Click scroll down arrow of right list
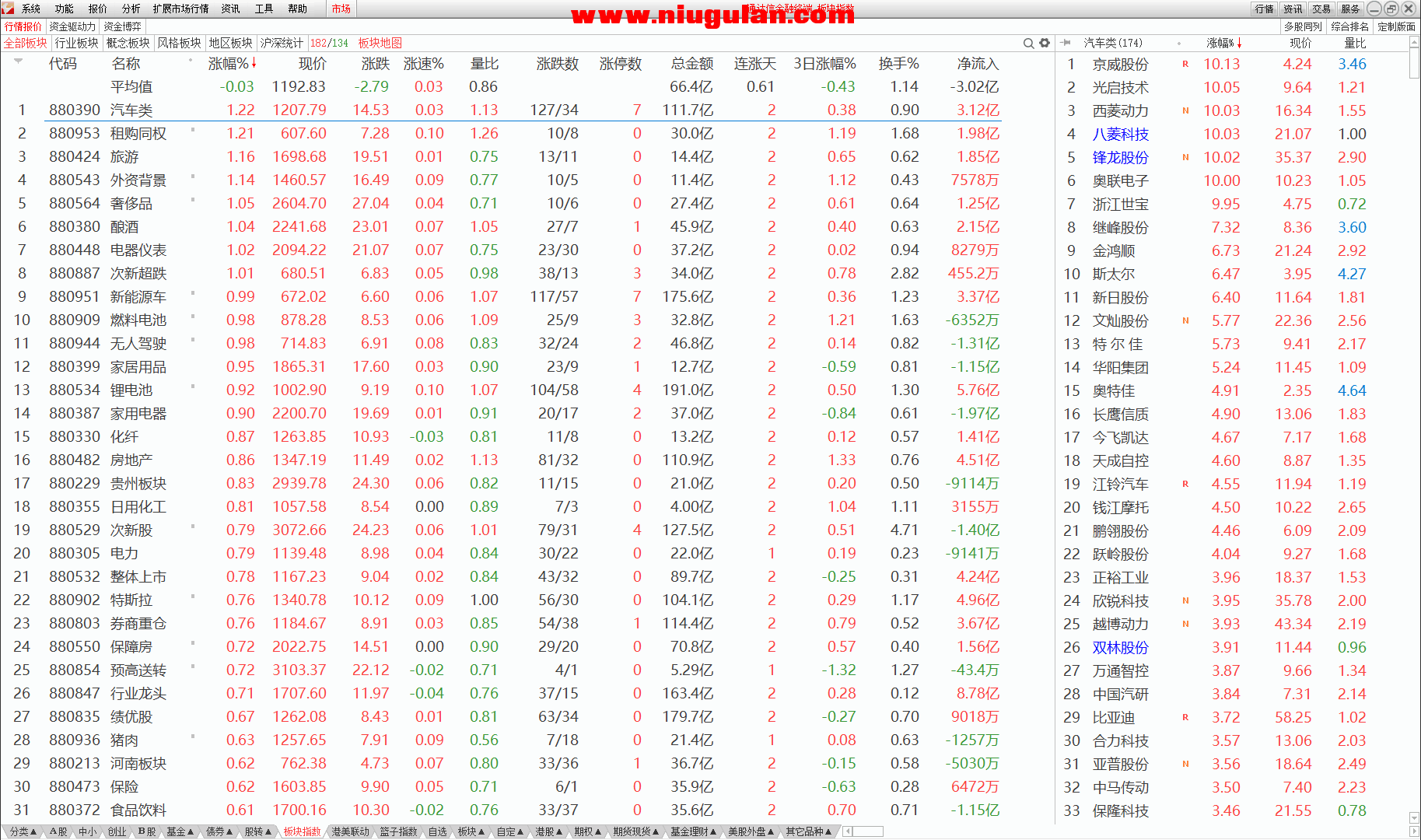Screen dimensions: 1421x840 [x=1414, y=817]
